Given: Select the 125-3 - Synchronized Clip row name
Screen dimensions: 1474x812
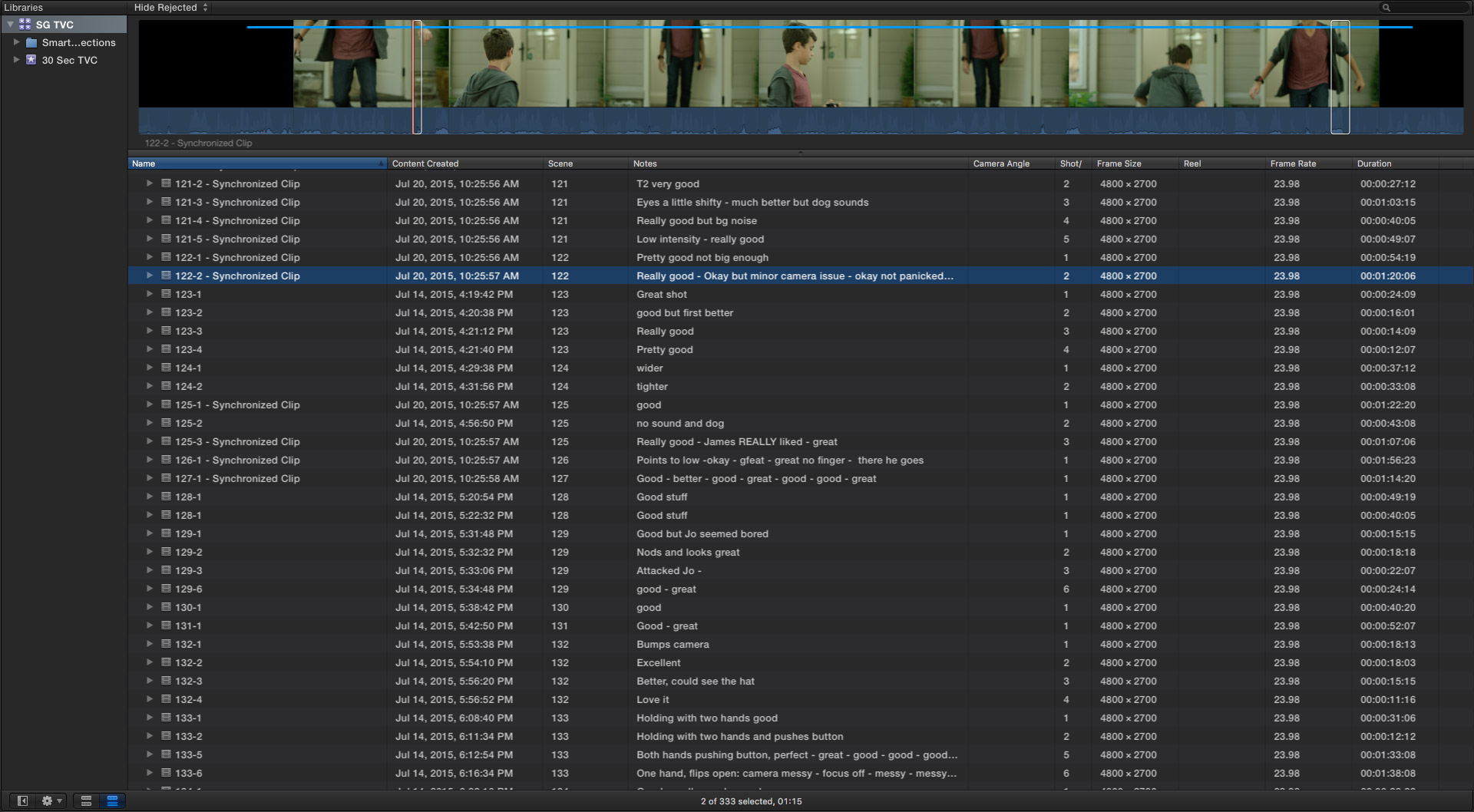Looking at the screenshot, I should coord(237,441).
